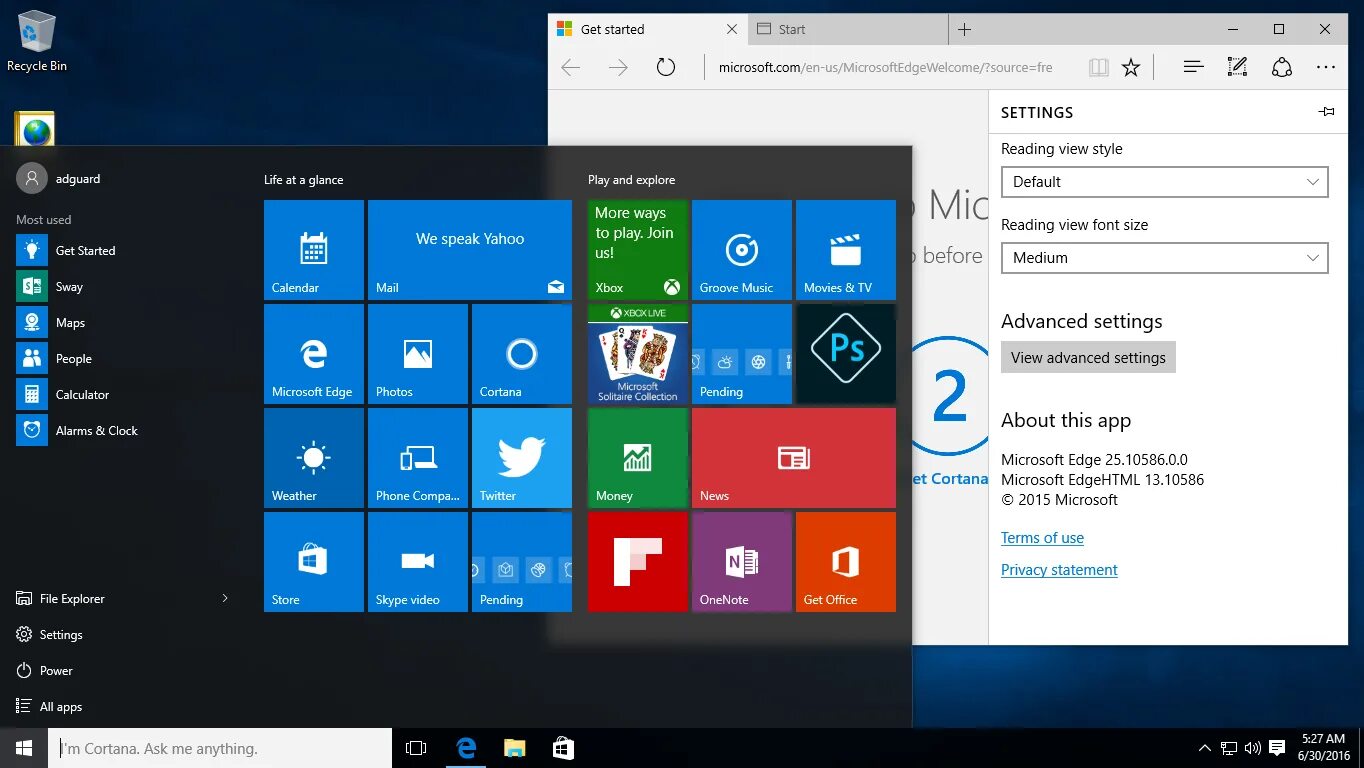Open the Flipboard tile
Image resolution: width=1364 pixels, height=768 pixels.
(638, 562)
